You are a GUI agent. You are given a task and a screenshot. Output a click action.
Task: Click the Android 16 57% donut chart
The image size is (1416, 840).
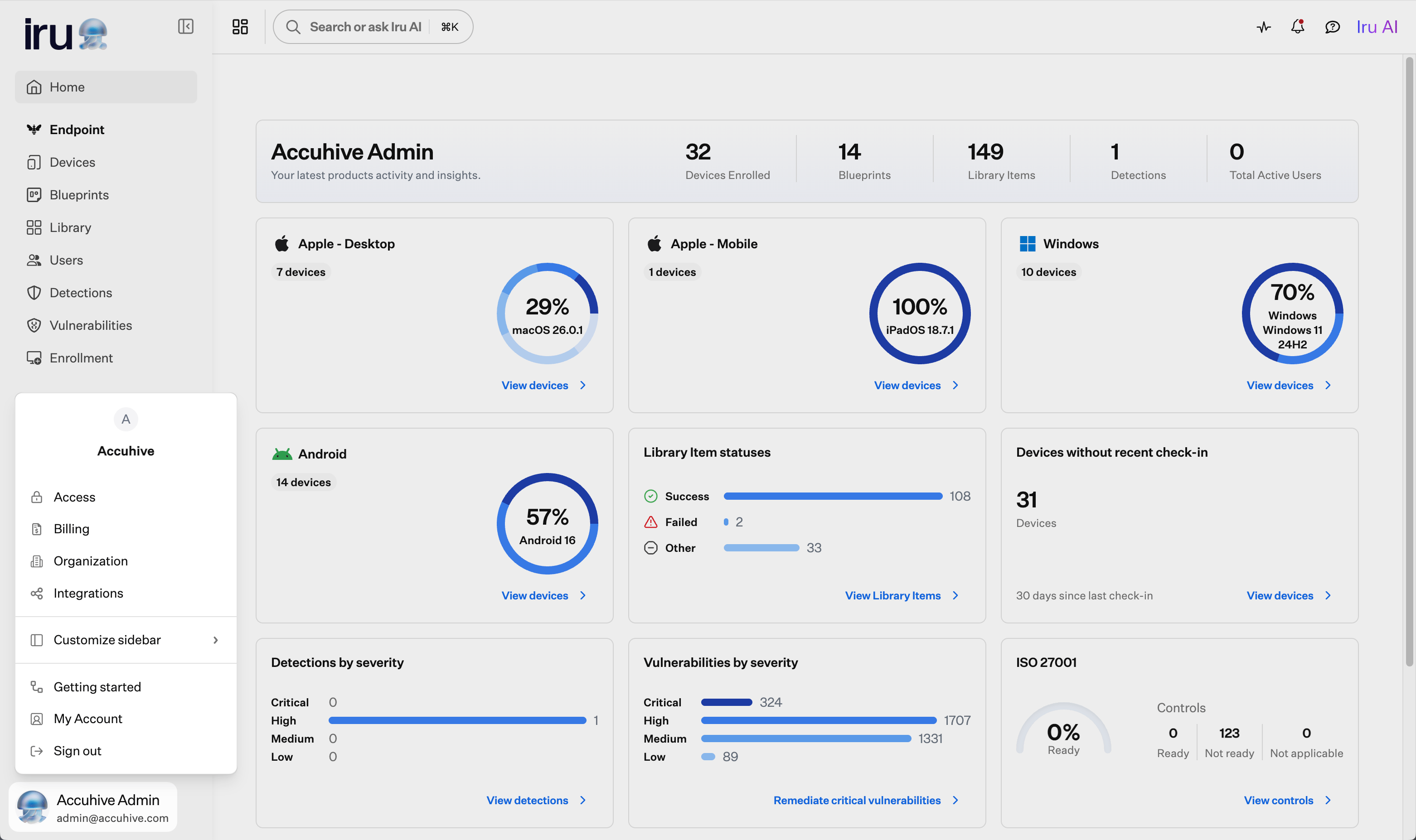(548, 524)
